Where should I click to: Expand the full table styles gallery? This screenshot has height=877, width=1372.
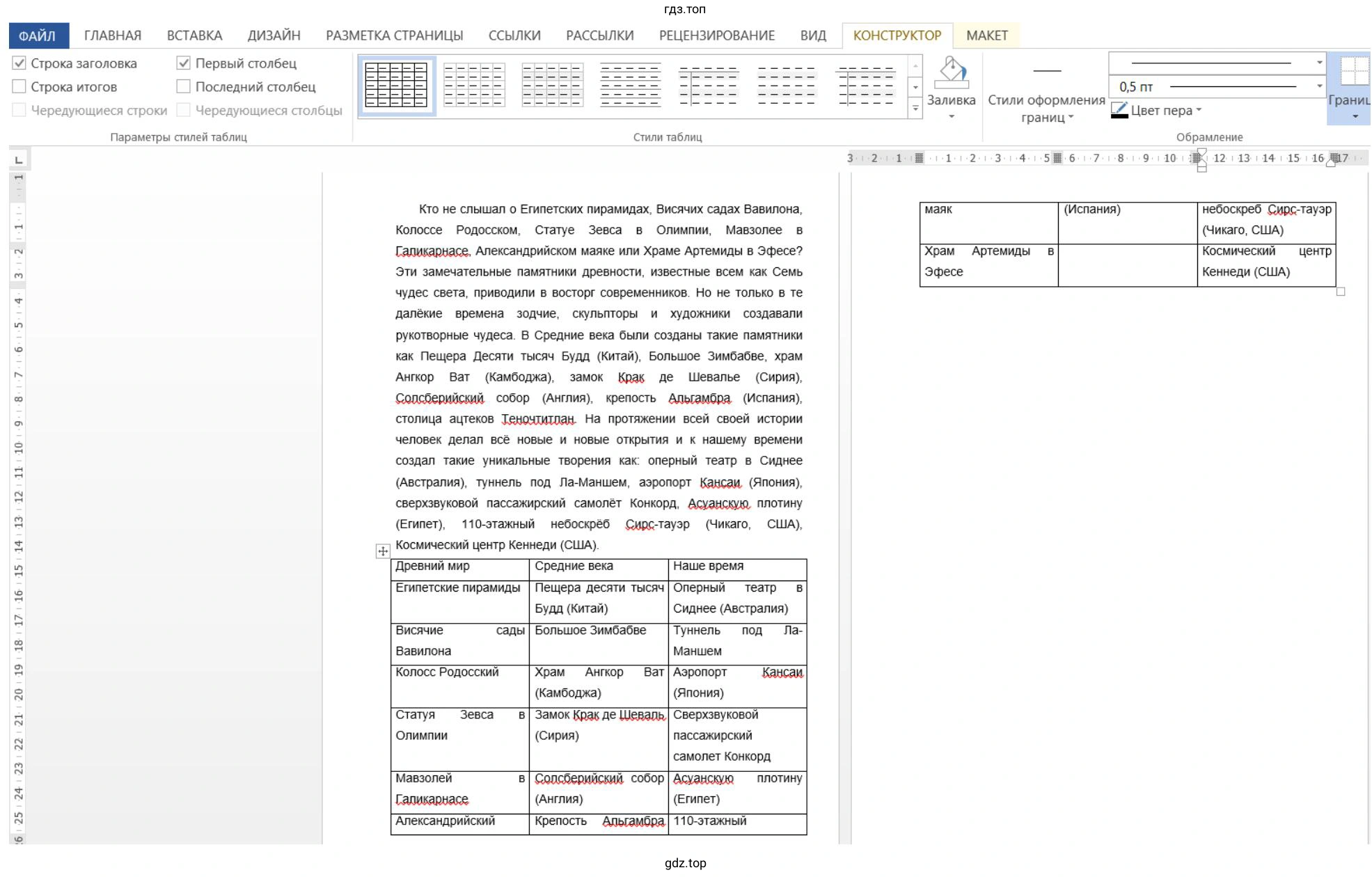pos(915,108)
